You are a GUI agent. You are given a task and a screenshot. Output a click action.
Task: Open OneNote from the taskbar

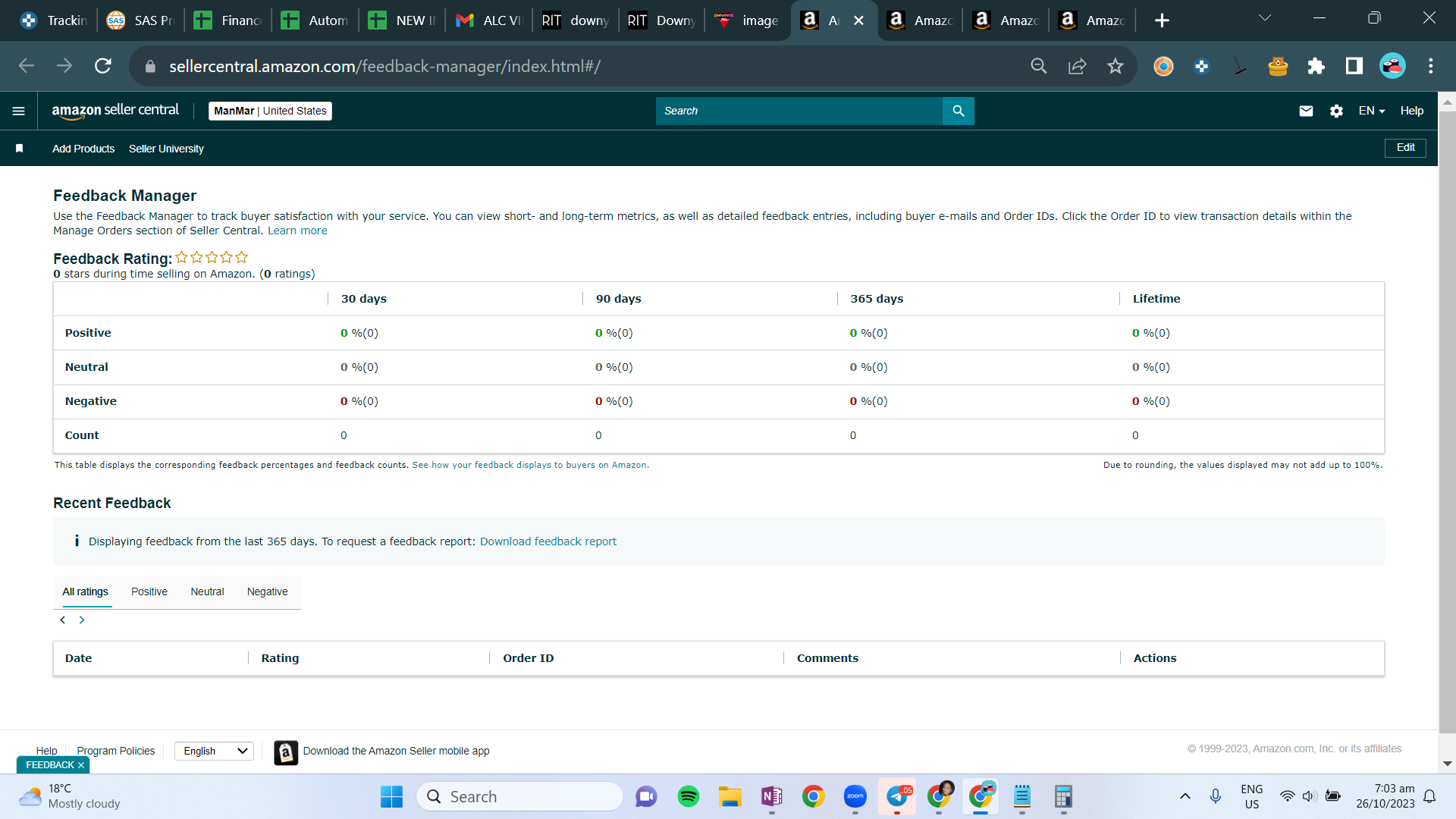772,796
